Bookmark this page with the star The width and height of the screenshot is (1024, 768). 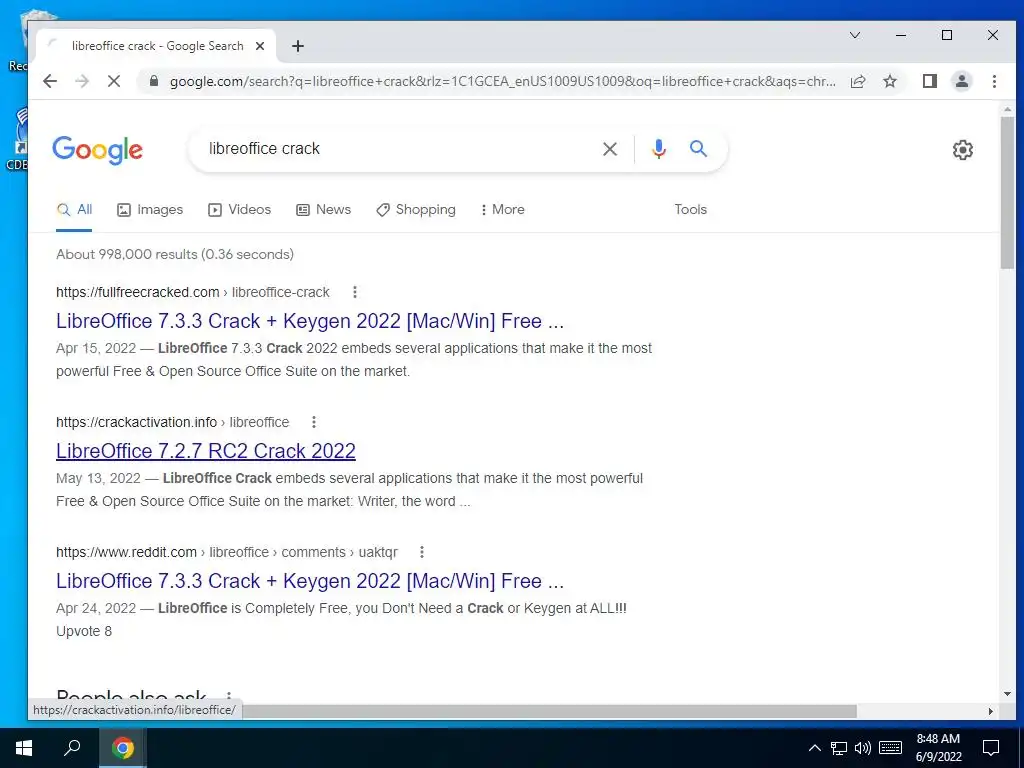[889, 81]
